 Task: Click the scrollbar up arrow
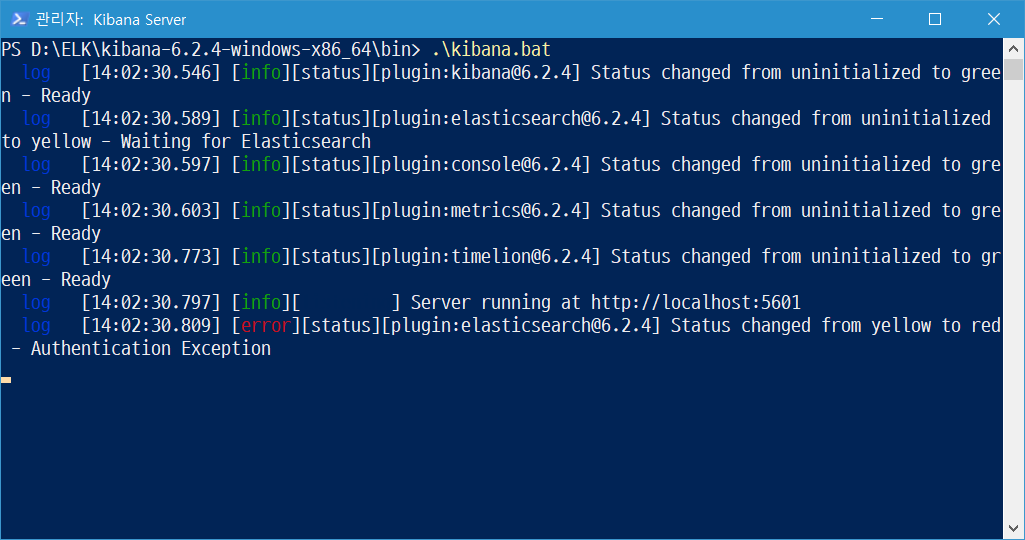pos(1013,48)
